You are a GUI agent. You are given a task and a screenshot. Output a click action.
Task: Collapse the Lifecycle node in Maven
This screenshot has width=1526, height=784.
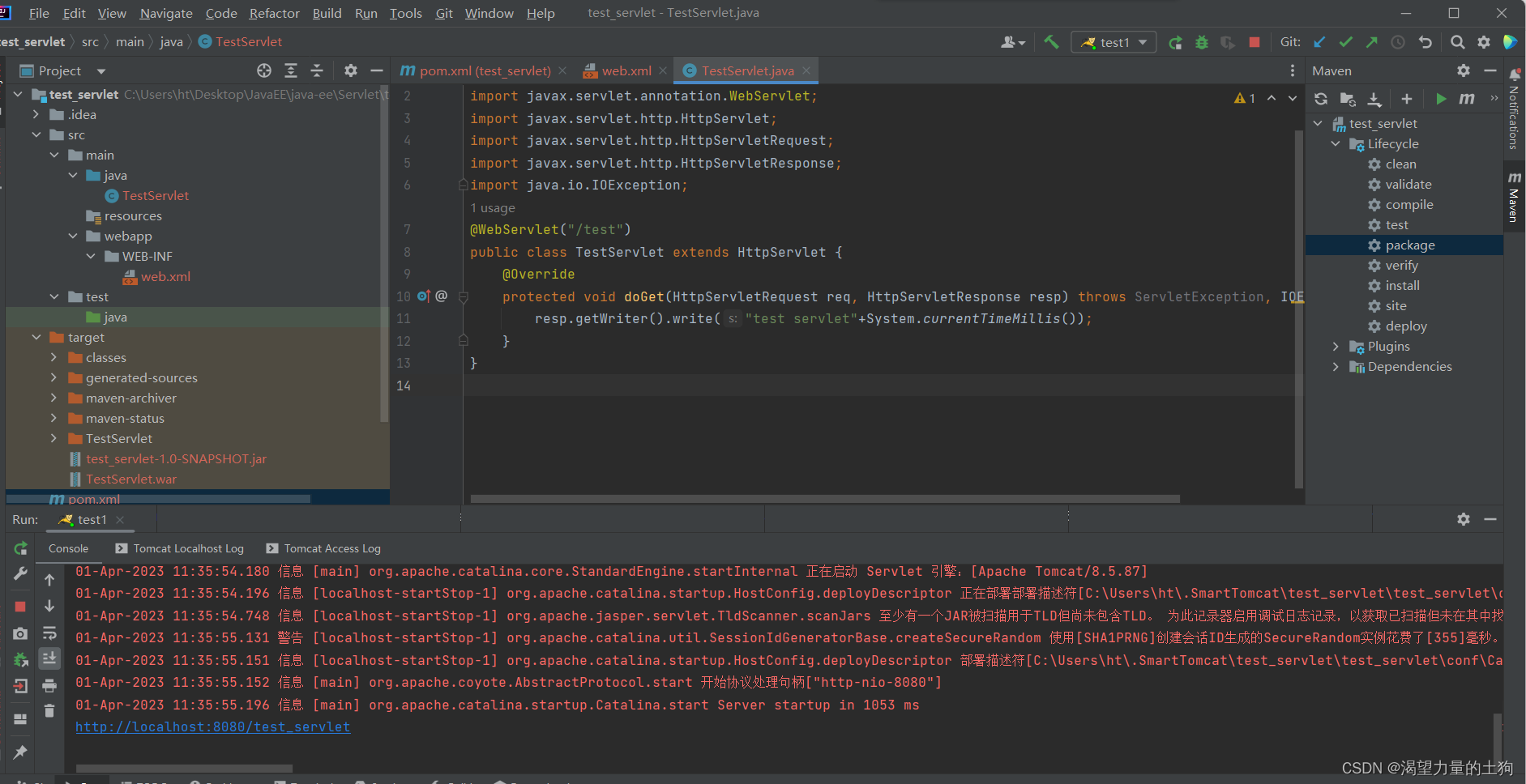coord(1336,143)
